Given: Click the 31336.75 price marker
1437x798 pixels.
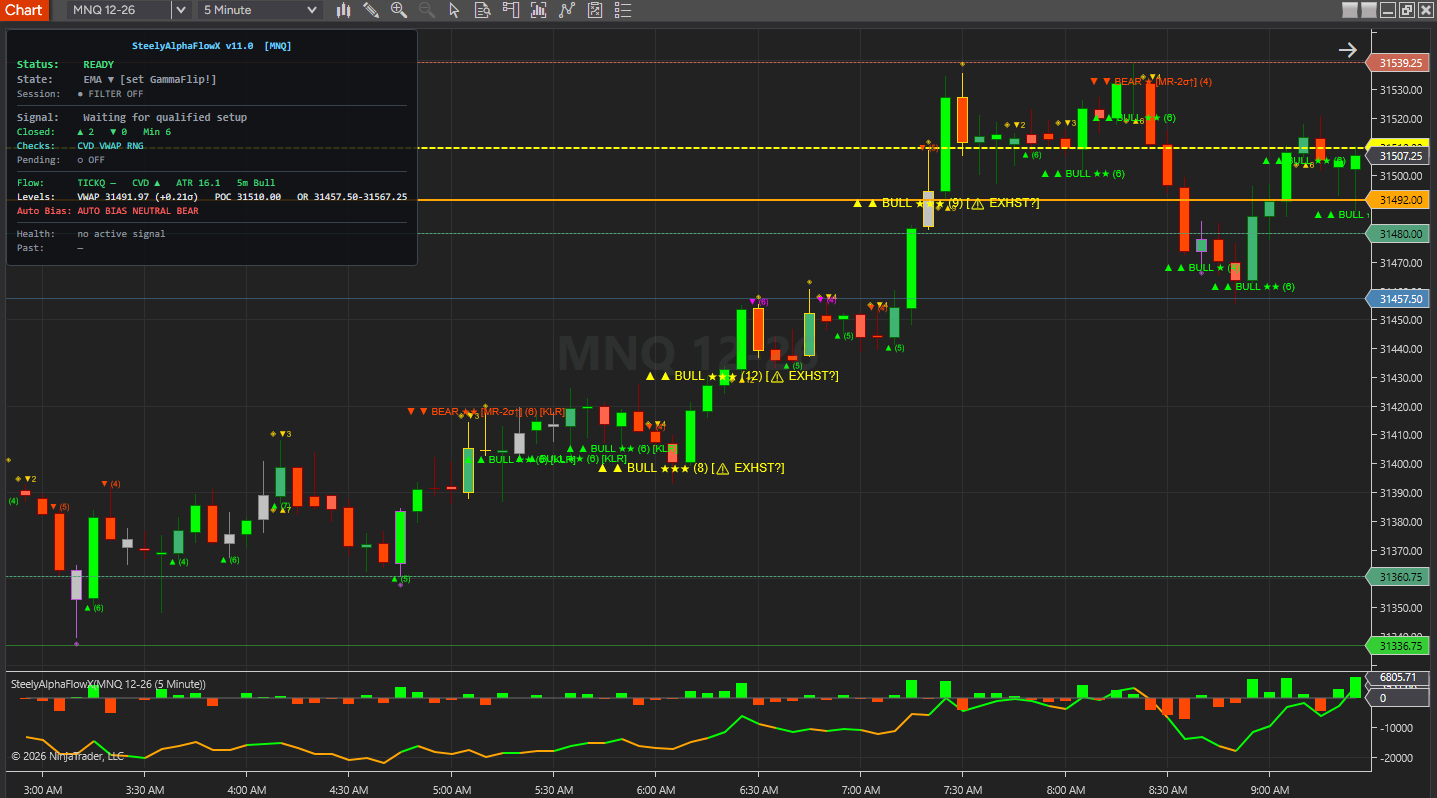Looking at the screenshot, I should click(1399, 646).
